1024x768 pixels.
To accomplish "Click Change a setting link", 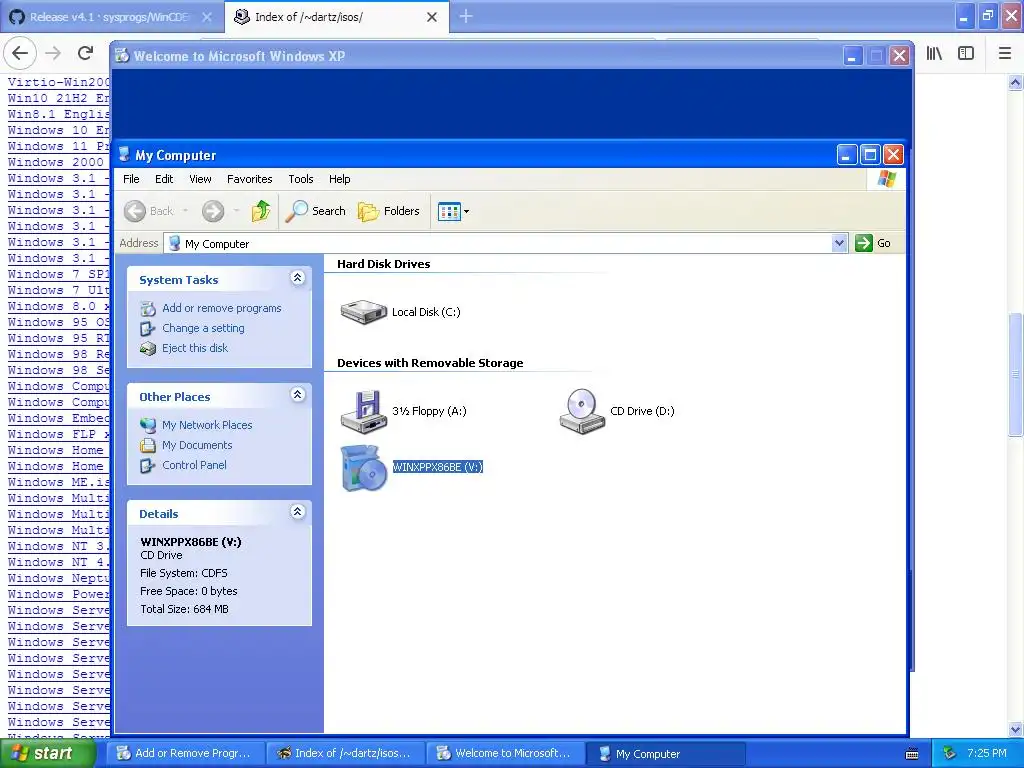I will [203, 328].
